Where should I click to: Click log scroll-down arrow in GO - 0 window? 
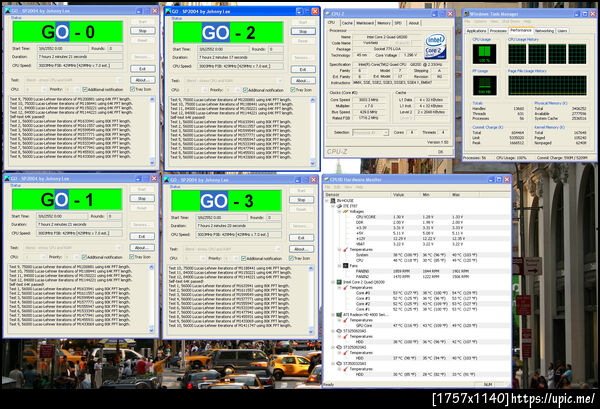pos(152,162)
